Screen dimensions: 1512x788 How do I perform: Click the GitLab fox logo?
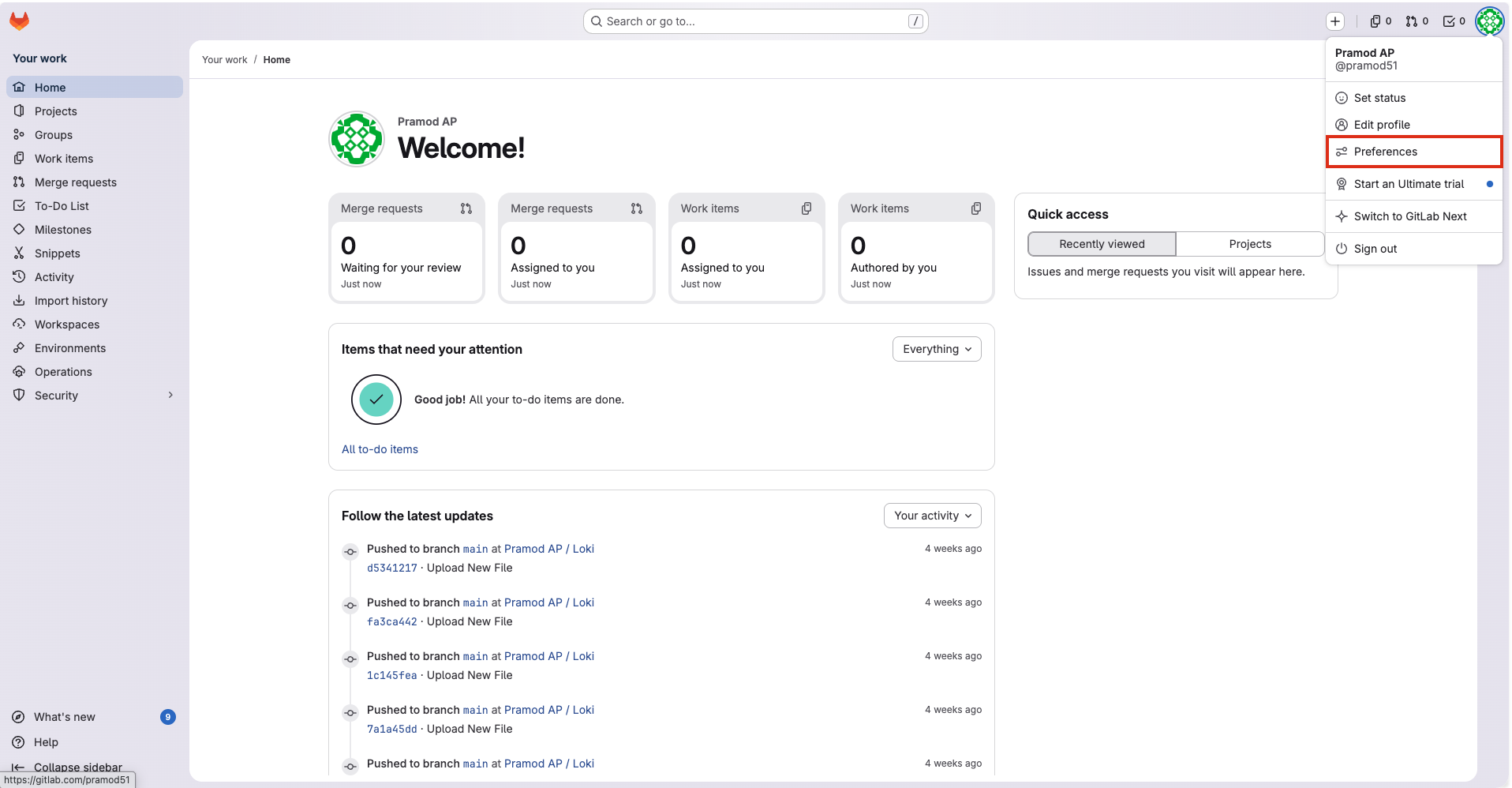coord(20,21)
